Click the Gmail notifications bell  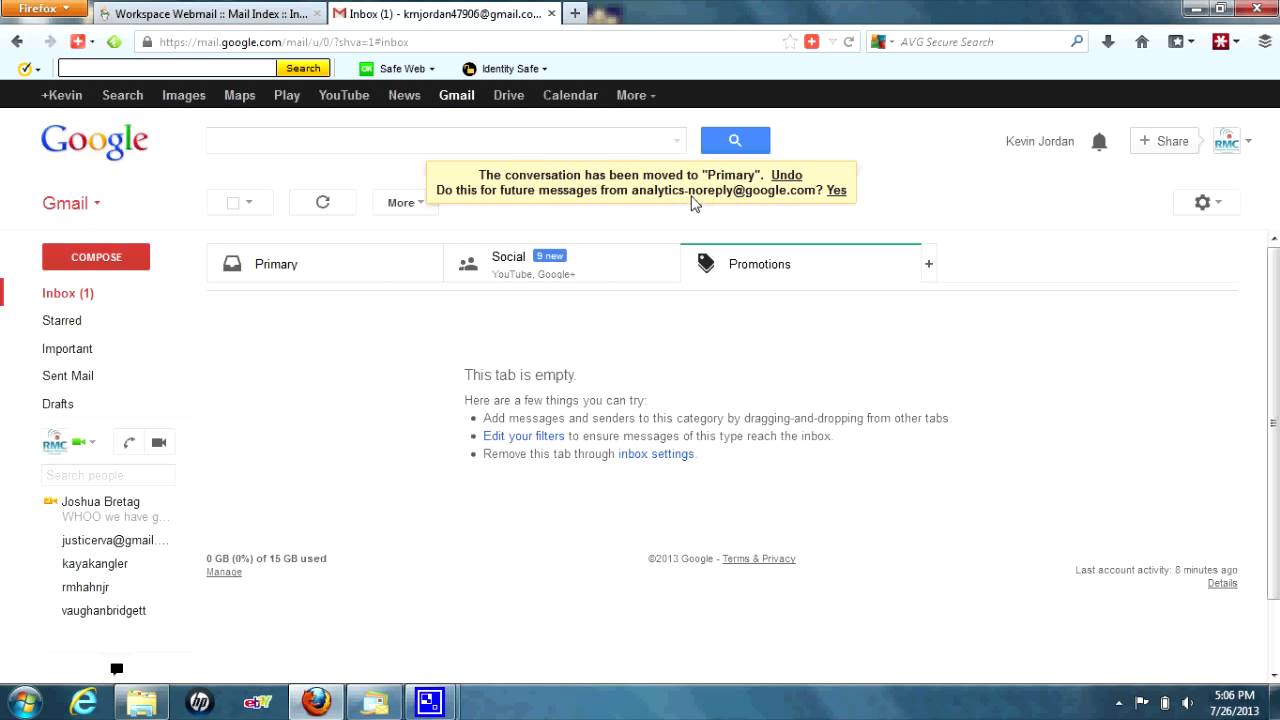[x=1099, y=142]
